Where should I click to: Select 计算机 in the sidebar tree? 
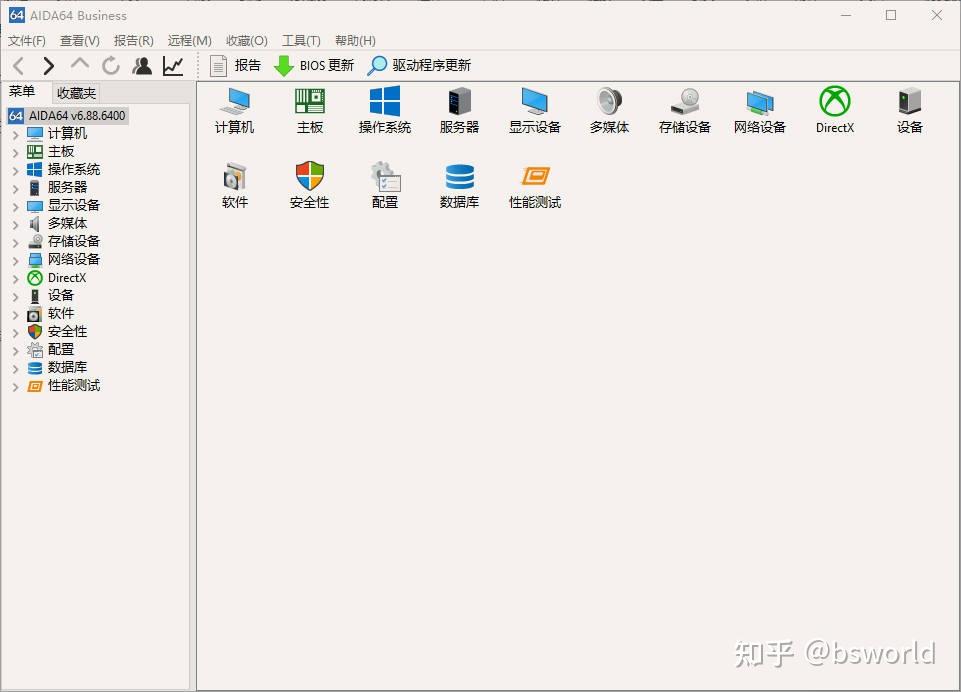coord(67,134)
